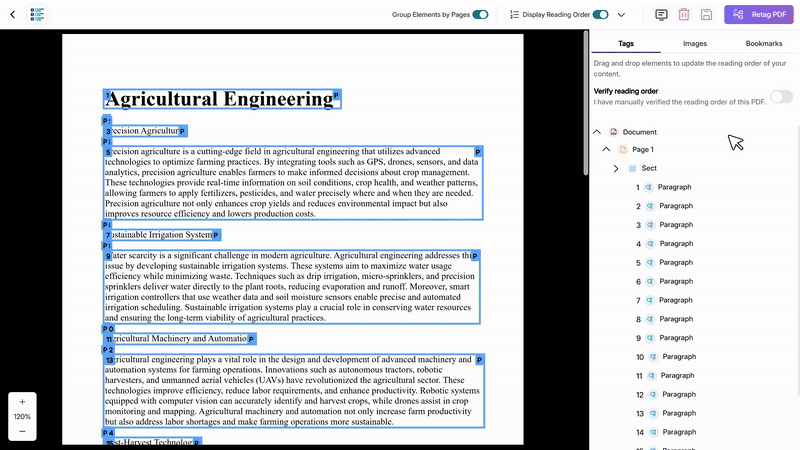This screenshot has height=450, width=800.
Task: Open the Bookmarks tab
Action: tap(764, 44)
